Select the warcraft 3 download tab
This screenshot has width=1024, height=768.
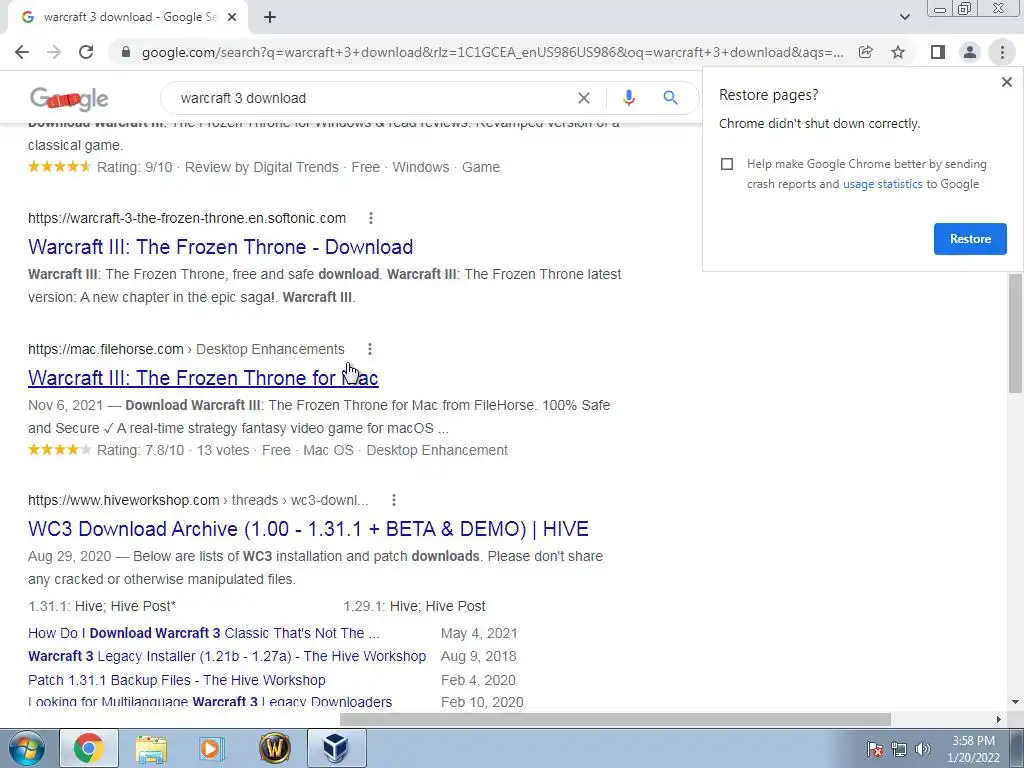129,18
